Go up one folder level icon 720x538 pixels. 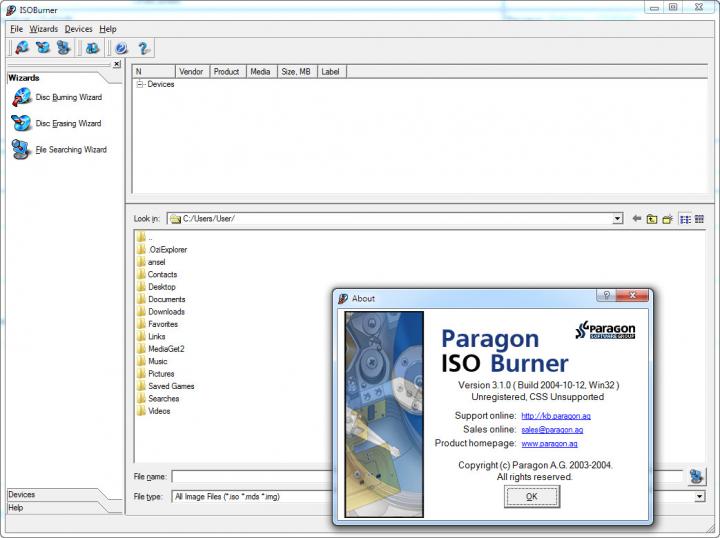651,219
